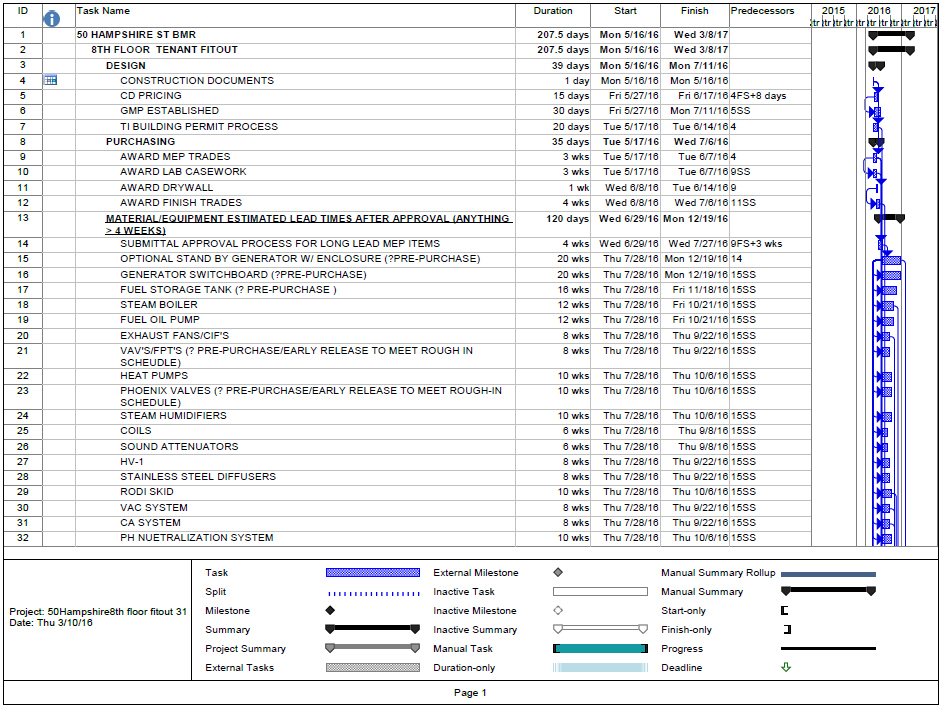Viewport: 941px width, 709px height.
Task: Click the gray External Milestone diamond
Action: [x=558, y=573]
